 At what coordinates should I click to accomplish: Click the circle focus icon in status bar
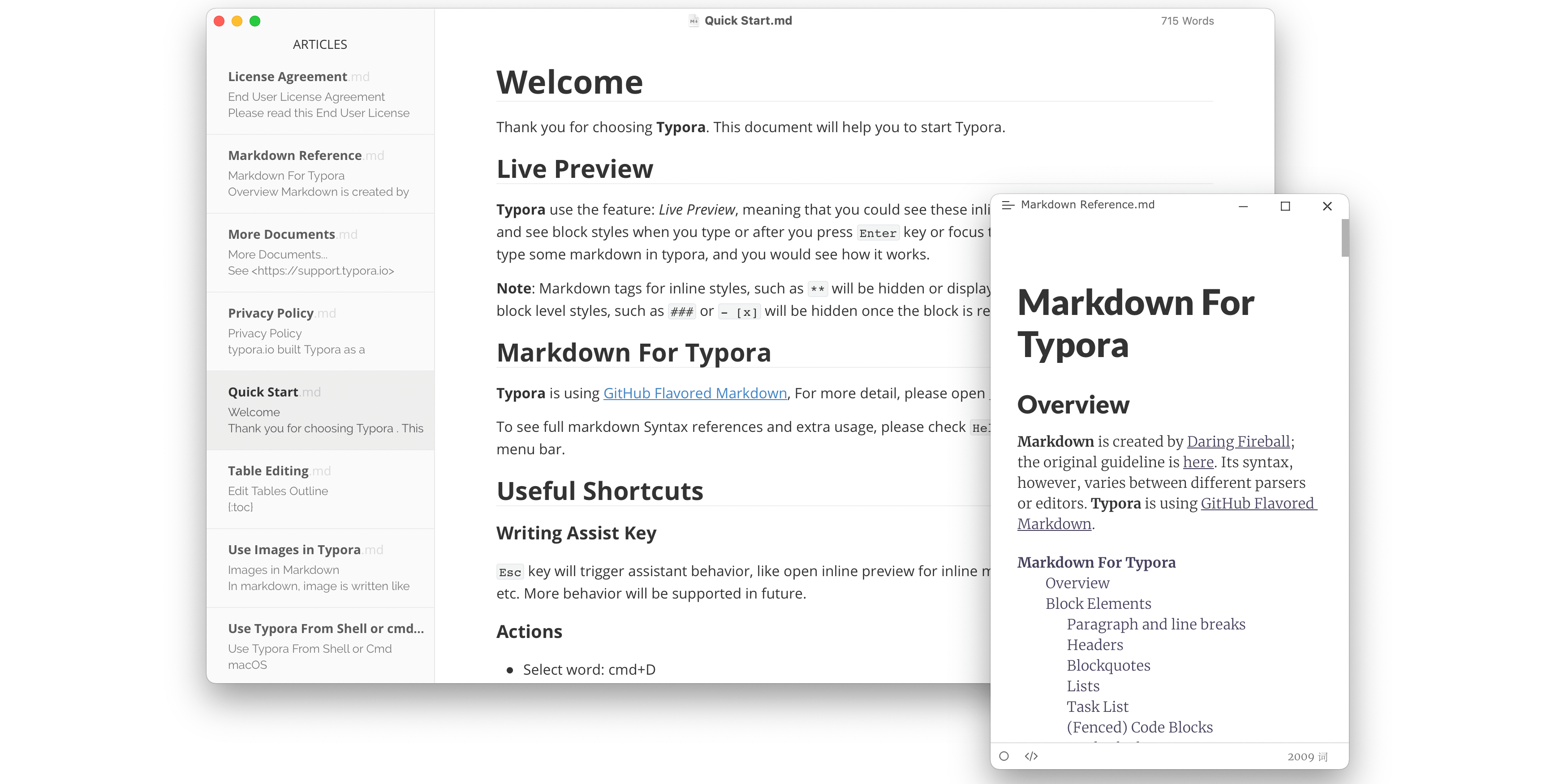(1004, 756)
